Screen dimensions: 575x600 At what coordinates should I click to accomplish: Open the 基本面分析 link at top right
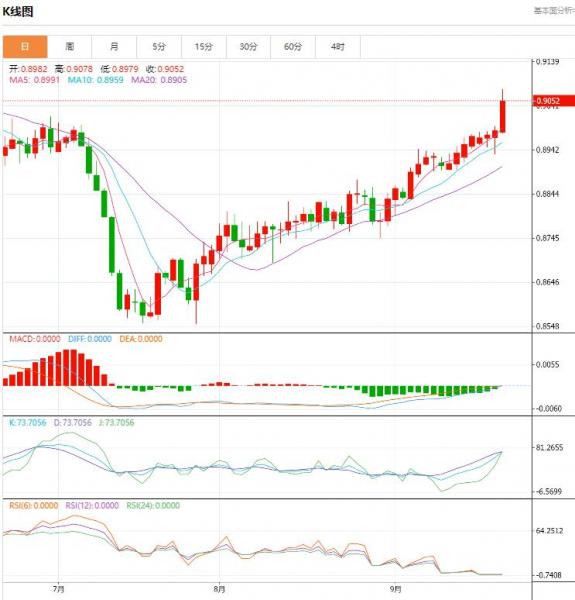click(x=554, y=11)
